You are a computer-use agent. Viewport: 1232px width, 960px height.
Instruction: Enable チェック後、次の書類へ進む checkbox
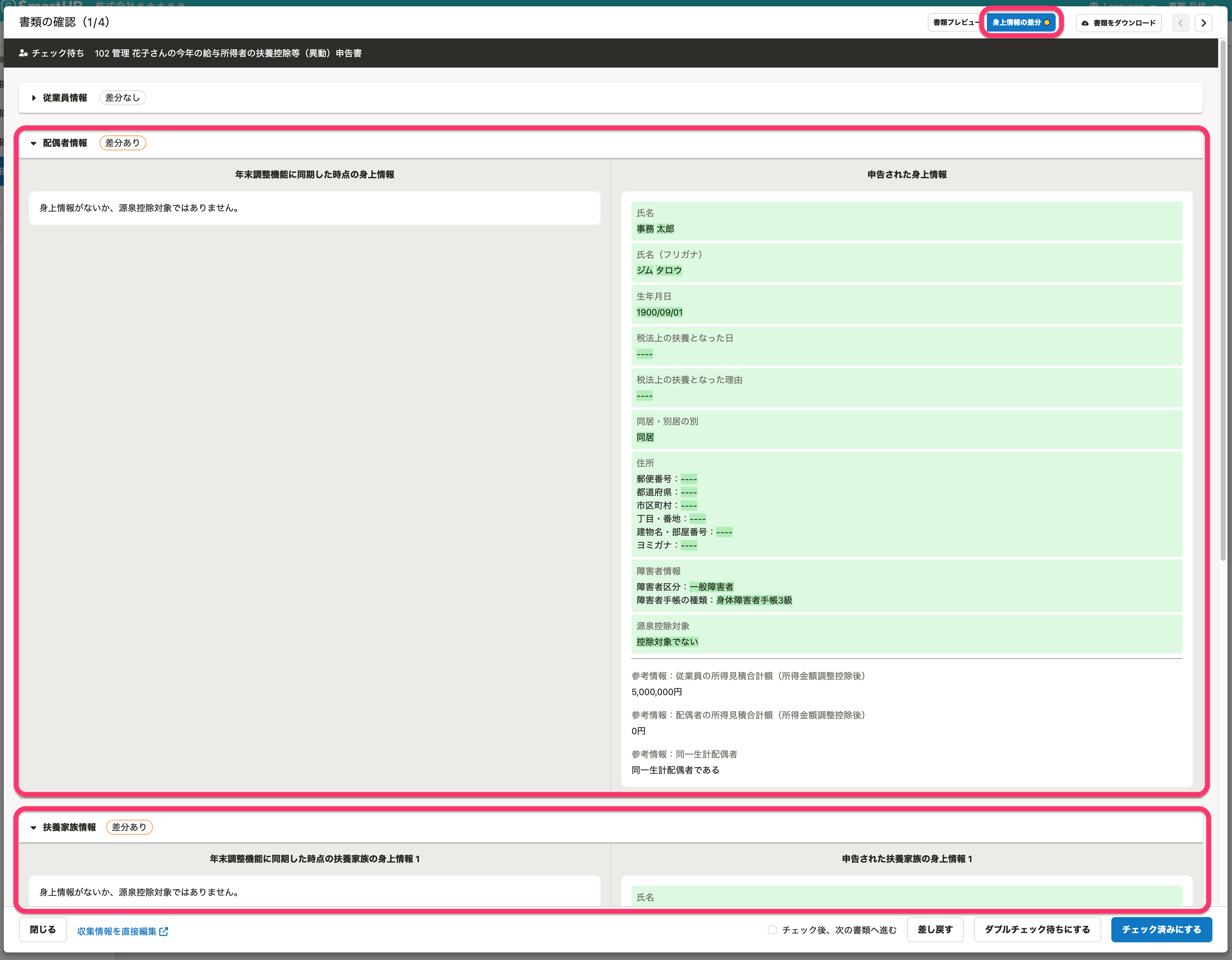tap(772, 930)
